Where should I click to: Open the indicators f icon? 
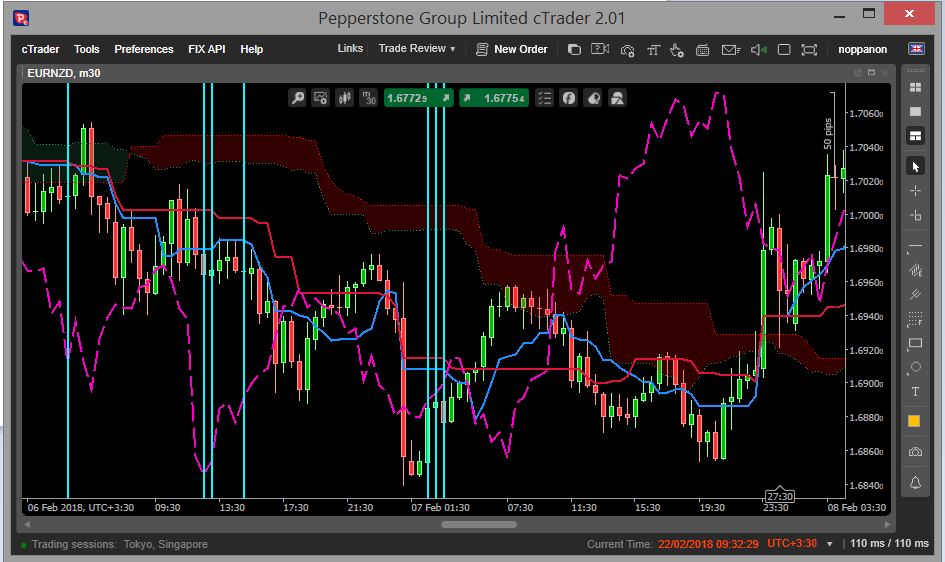pyautogui.click(x=568, y=98)
